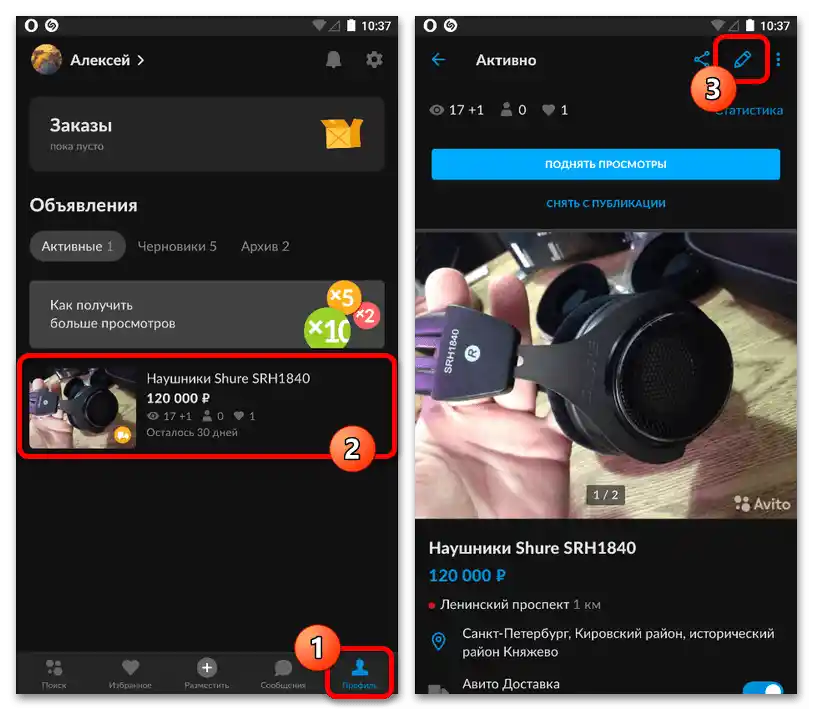Edit the listing with the pencil icon

coord(742,59)
